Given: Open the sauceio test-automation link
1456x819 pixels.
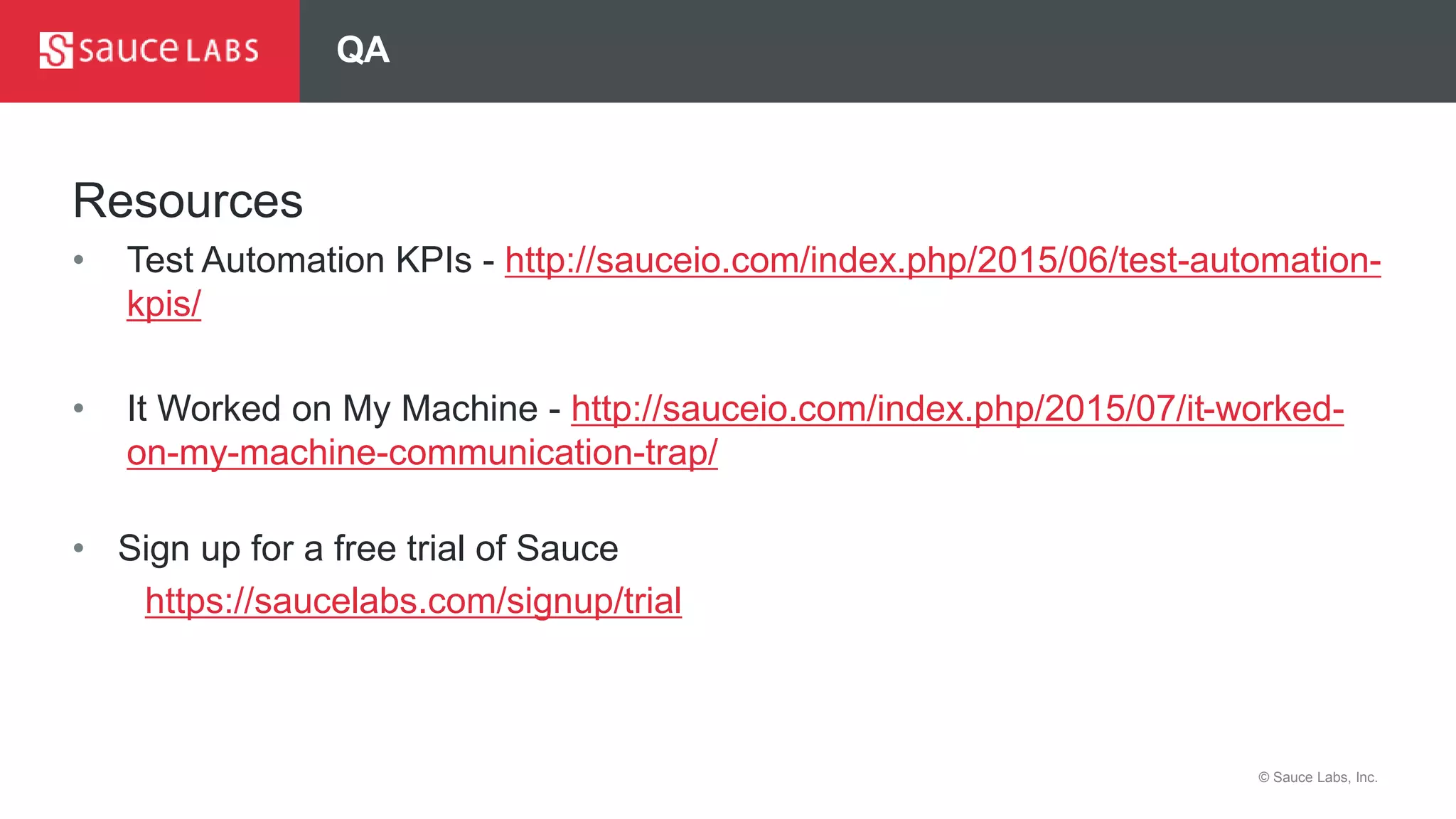Looking at the screenshot, I should 942,260.
